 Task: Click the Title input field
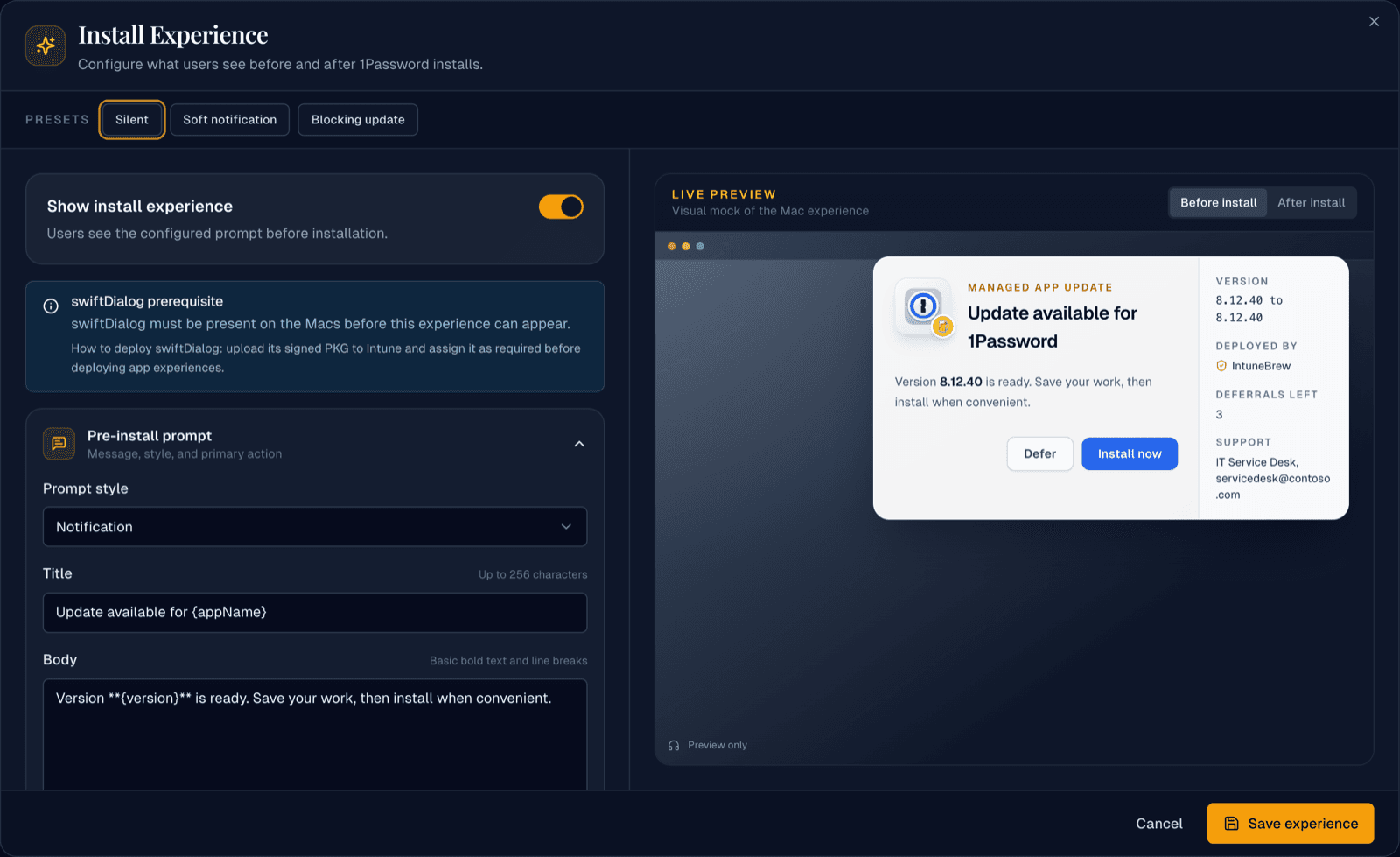[315, 613]
